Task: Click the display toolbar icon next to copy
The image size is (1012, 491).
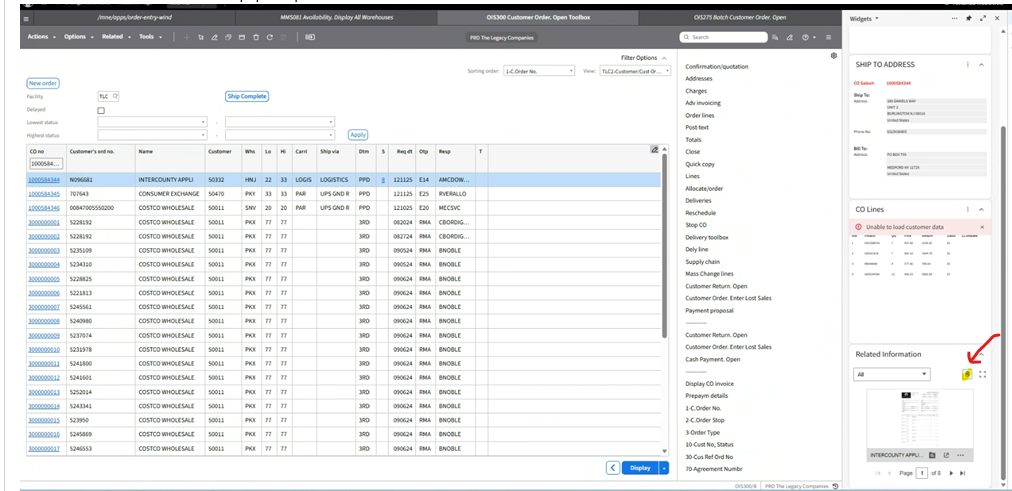Action: coord(242,37)
